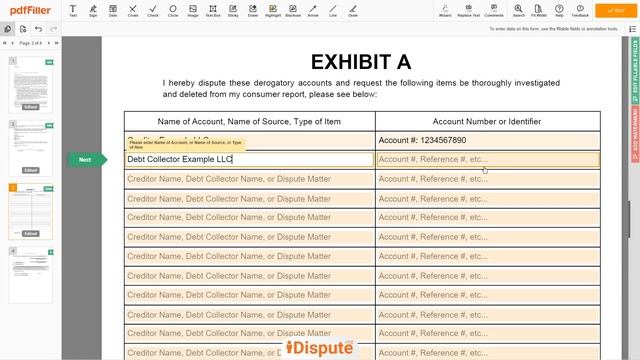
Task: Select the Highlight tool
Action: pyautogui.click(x=273, y=11)
